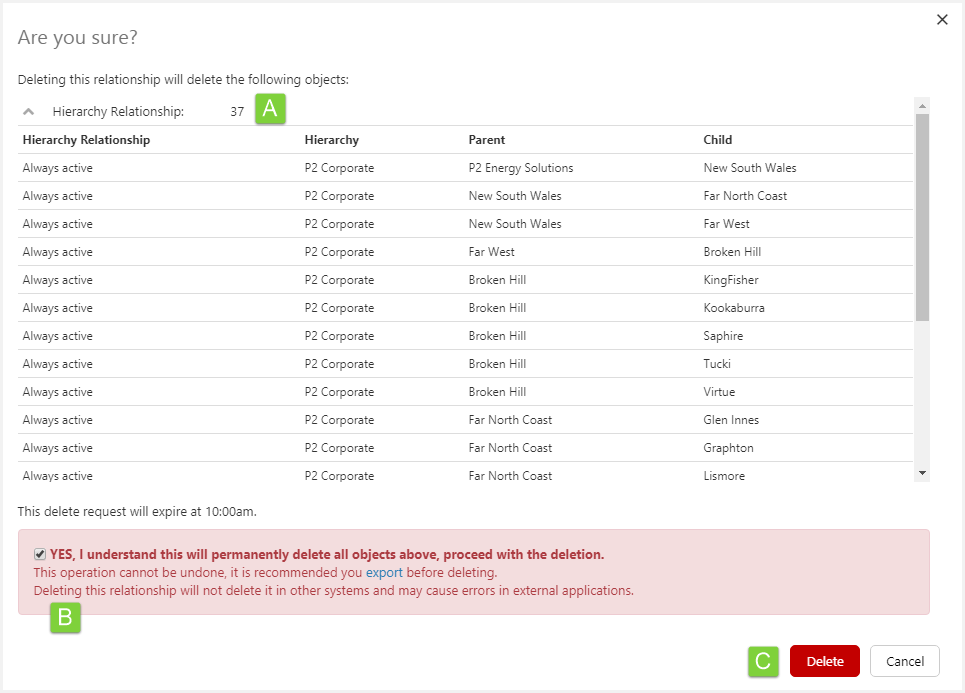
Task: Select the KingFisher child row
Action: [731, 280]
